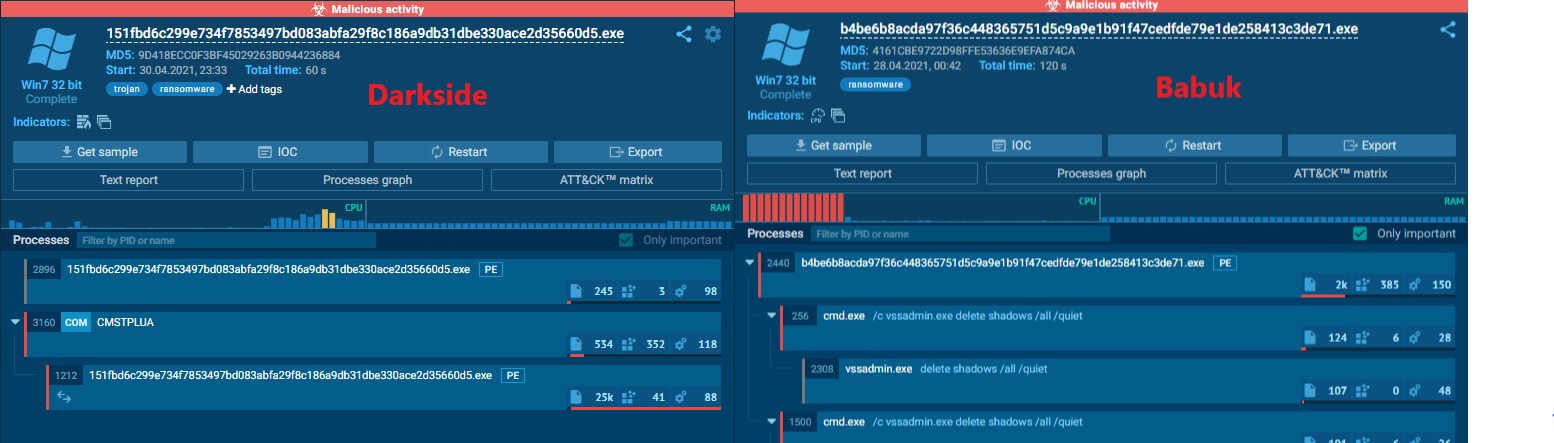Click the windows-stack indicator in Babuk panel

coord(838,116)
